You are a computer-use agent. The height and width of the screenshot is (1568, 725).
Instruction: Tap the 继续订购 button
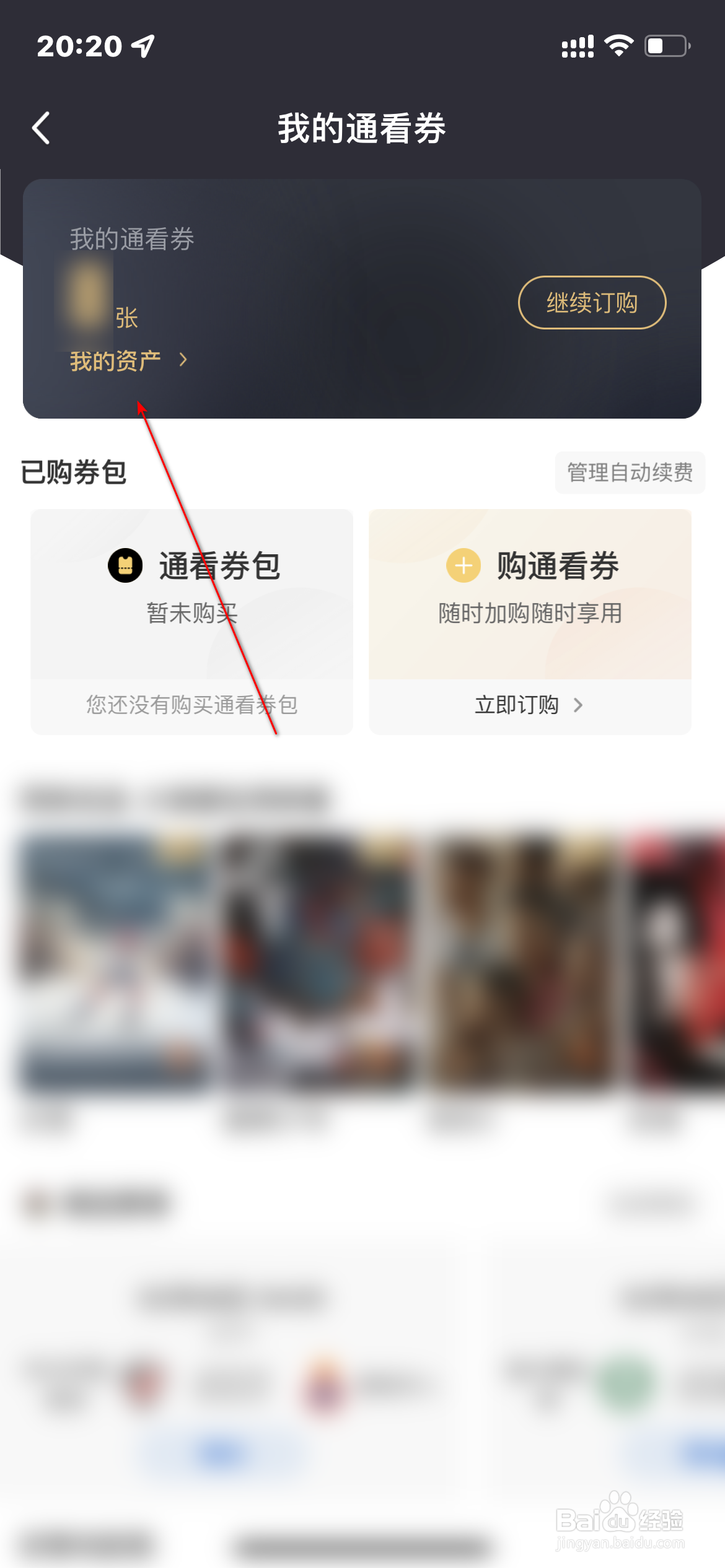point(592,302)
